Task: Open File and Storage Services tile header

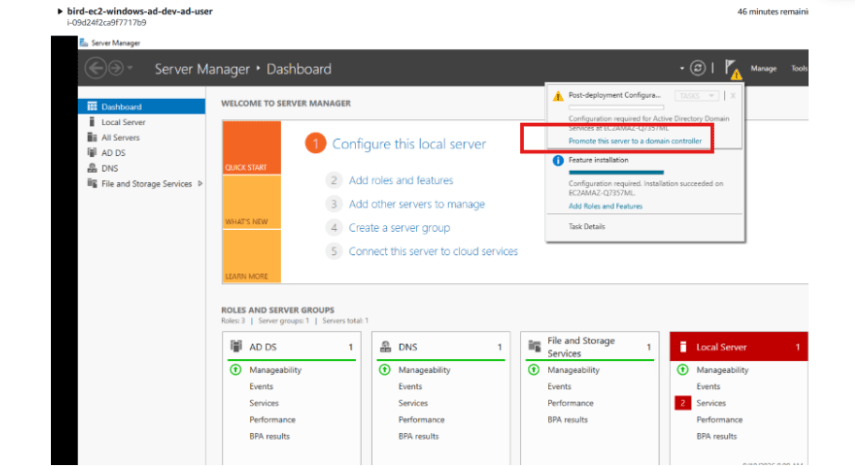Action: coord(589,347)
